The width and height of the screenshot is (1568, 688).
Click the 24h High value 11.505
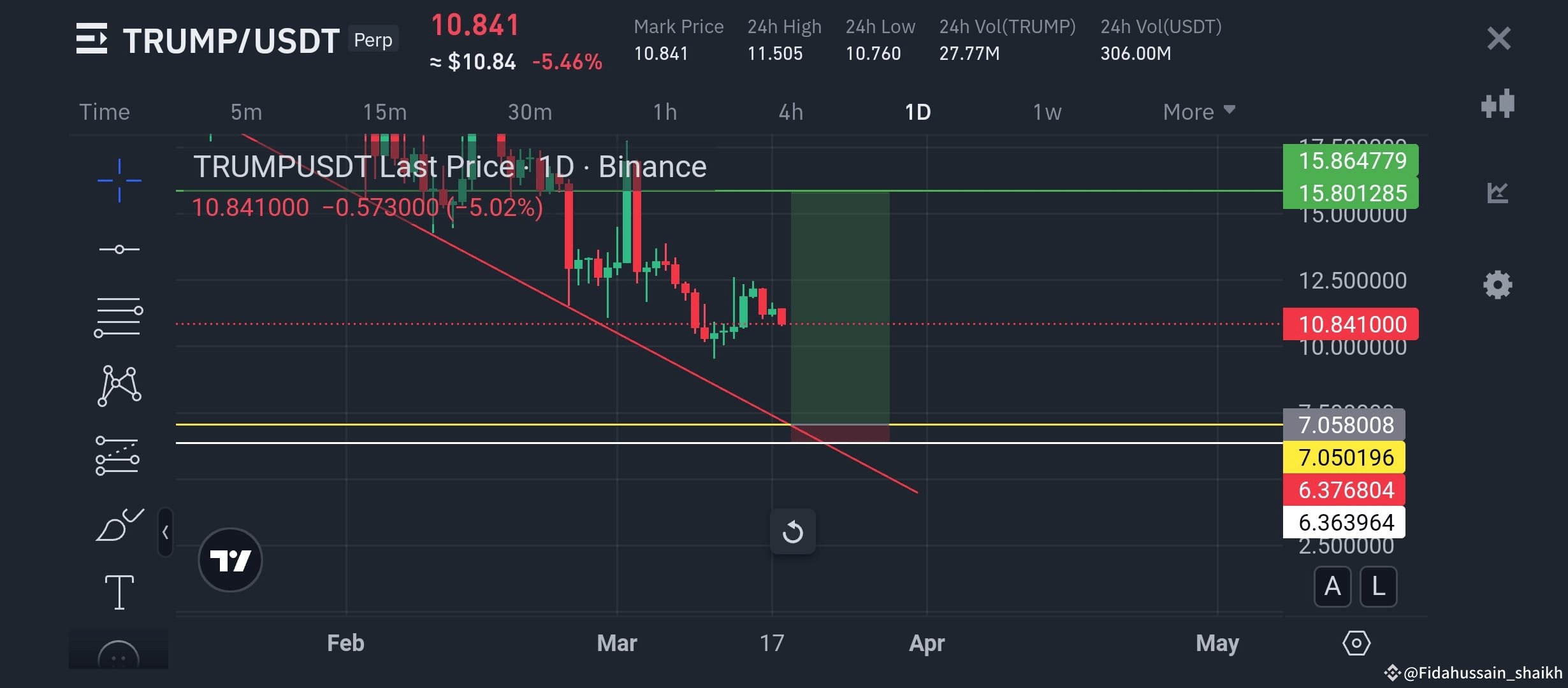tap(775, 54)
